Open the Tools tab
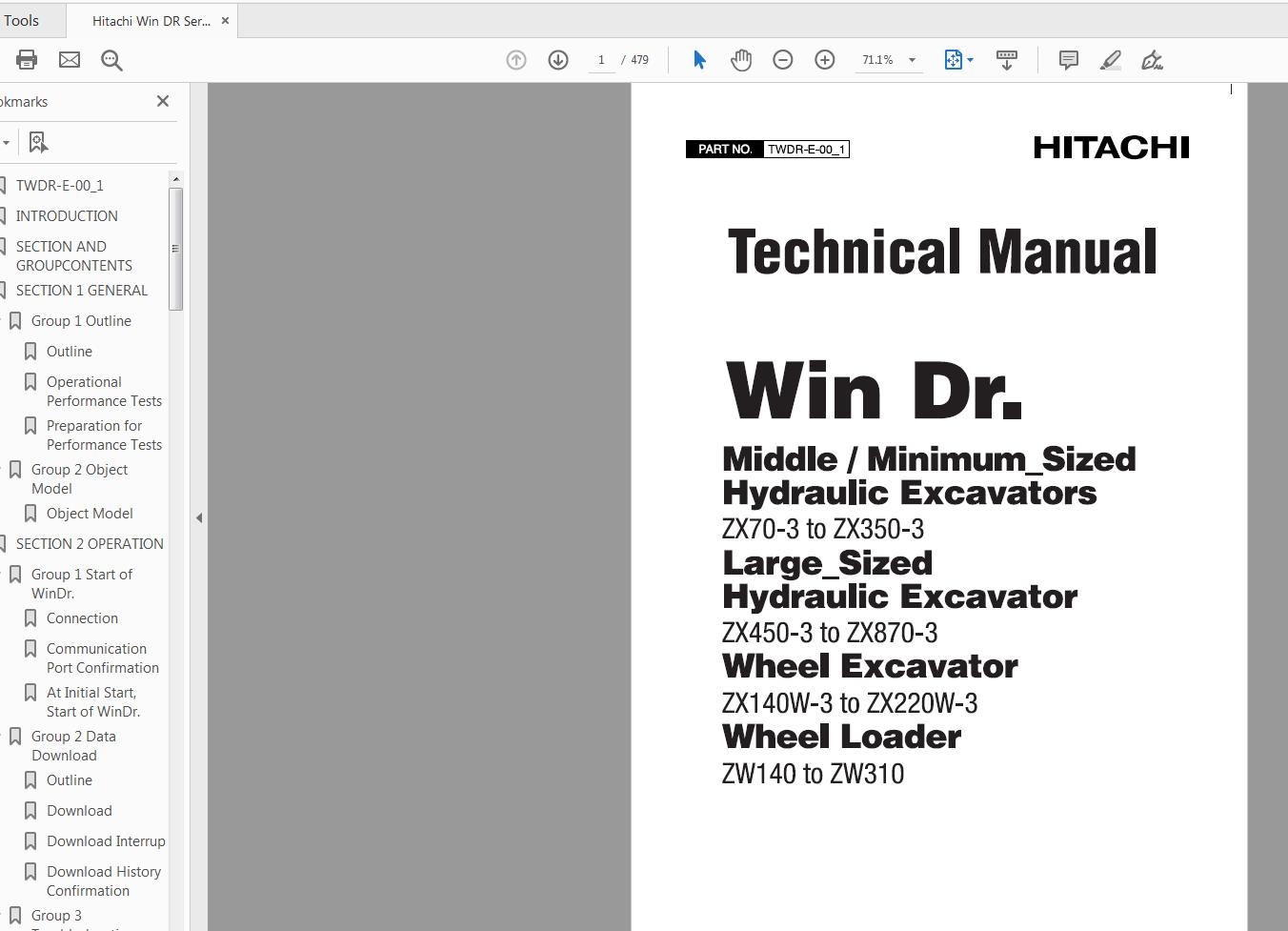 (21, 20)
